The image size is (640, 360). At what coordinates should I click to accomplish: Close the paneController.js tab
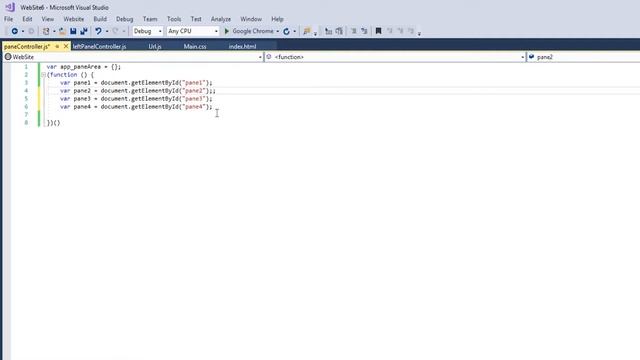click(x=66, y=47)
